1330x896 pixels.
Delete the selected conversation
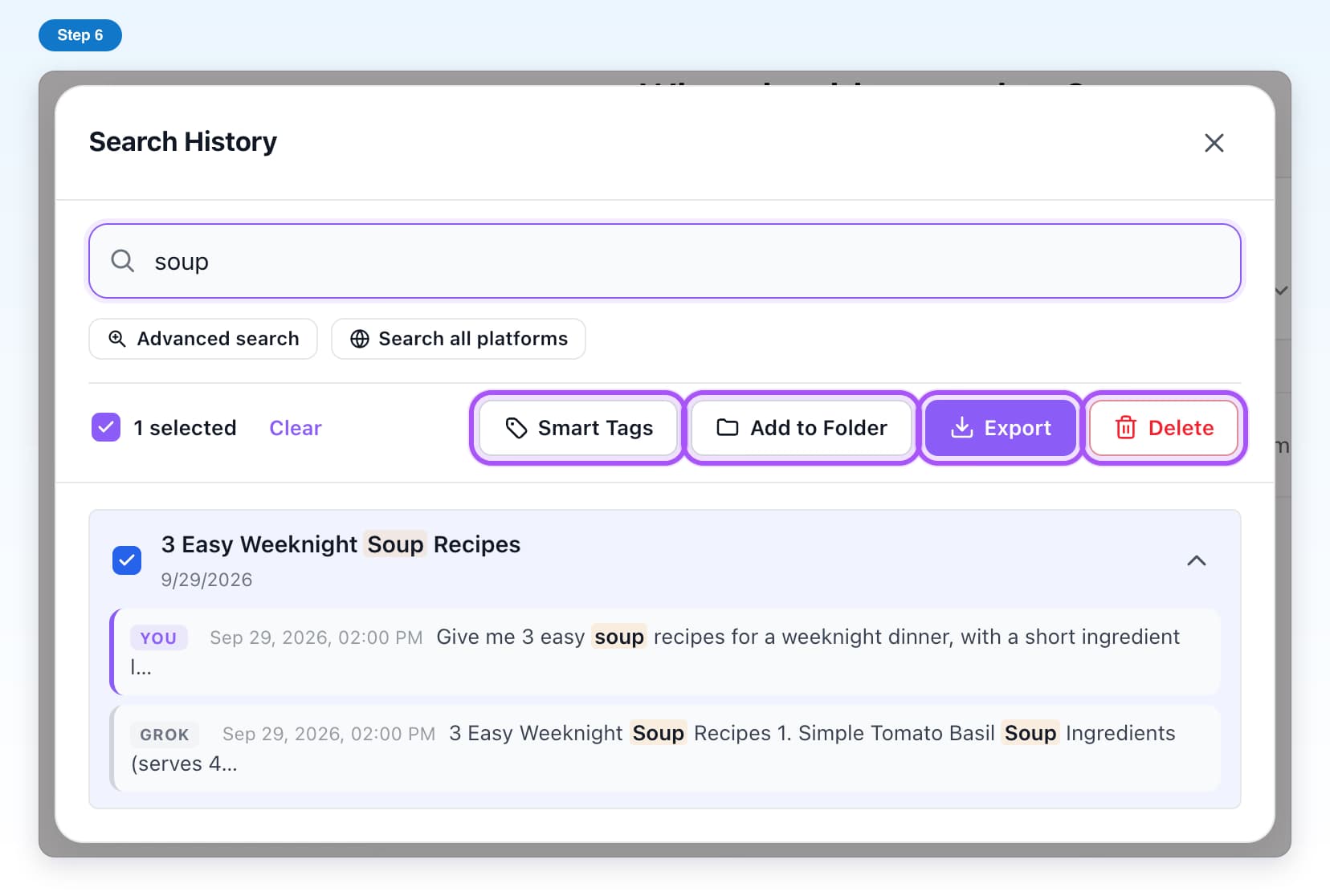pos(1164,428)
